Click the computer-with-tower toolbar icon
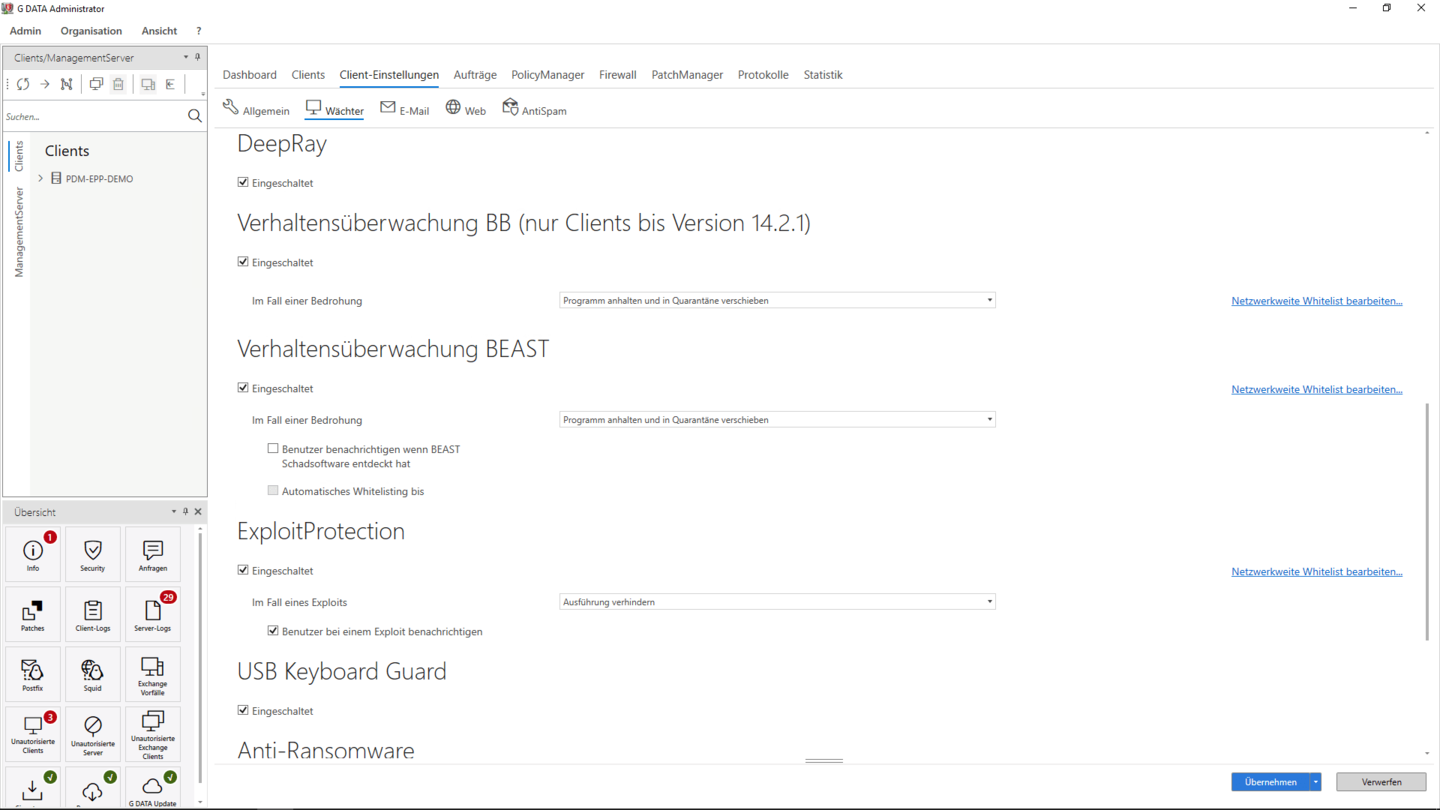Viewport: 1440px width, 810px height. pyautogui.click(x=148, y=84)
